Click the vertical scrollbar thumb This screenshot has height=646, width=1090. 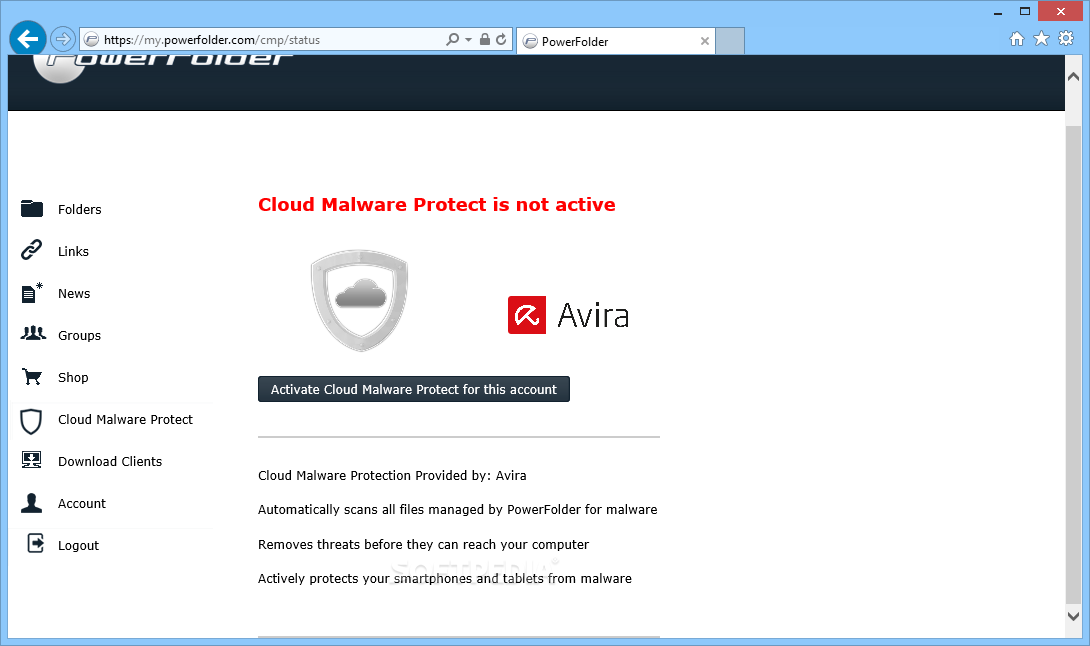[1073, 365]
